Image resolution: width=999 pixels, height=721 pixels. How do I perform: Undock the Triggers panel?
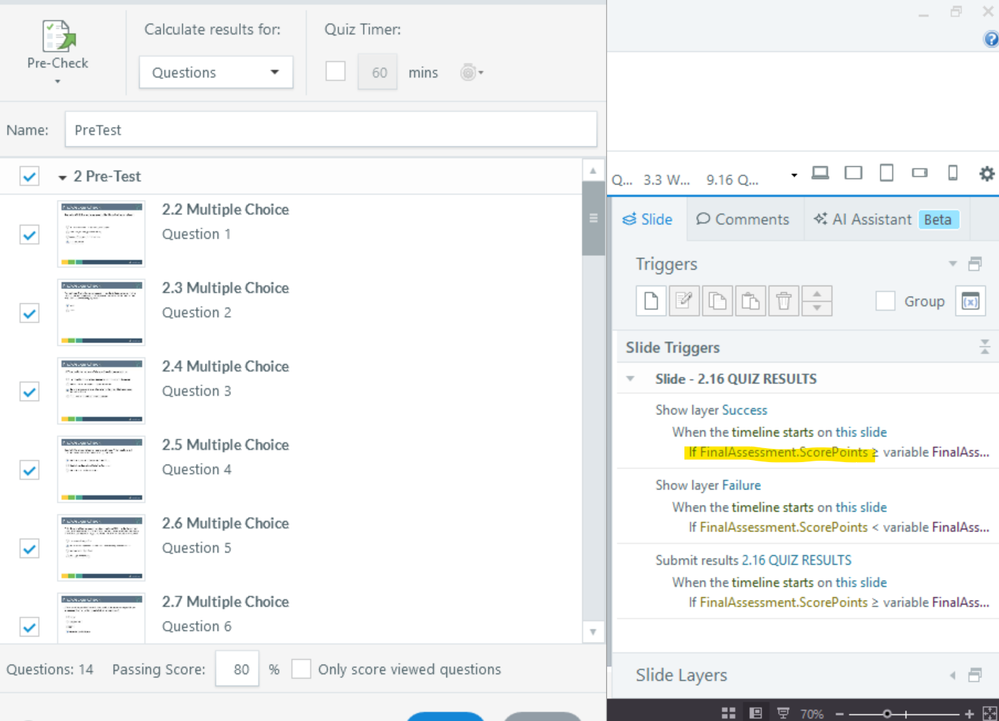click(975, 264)
